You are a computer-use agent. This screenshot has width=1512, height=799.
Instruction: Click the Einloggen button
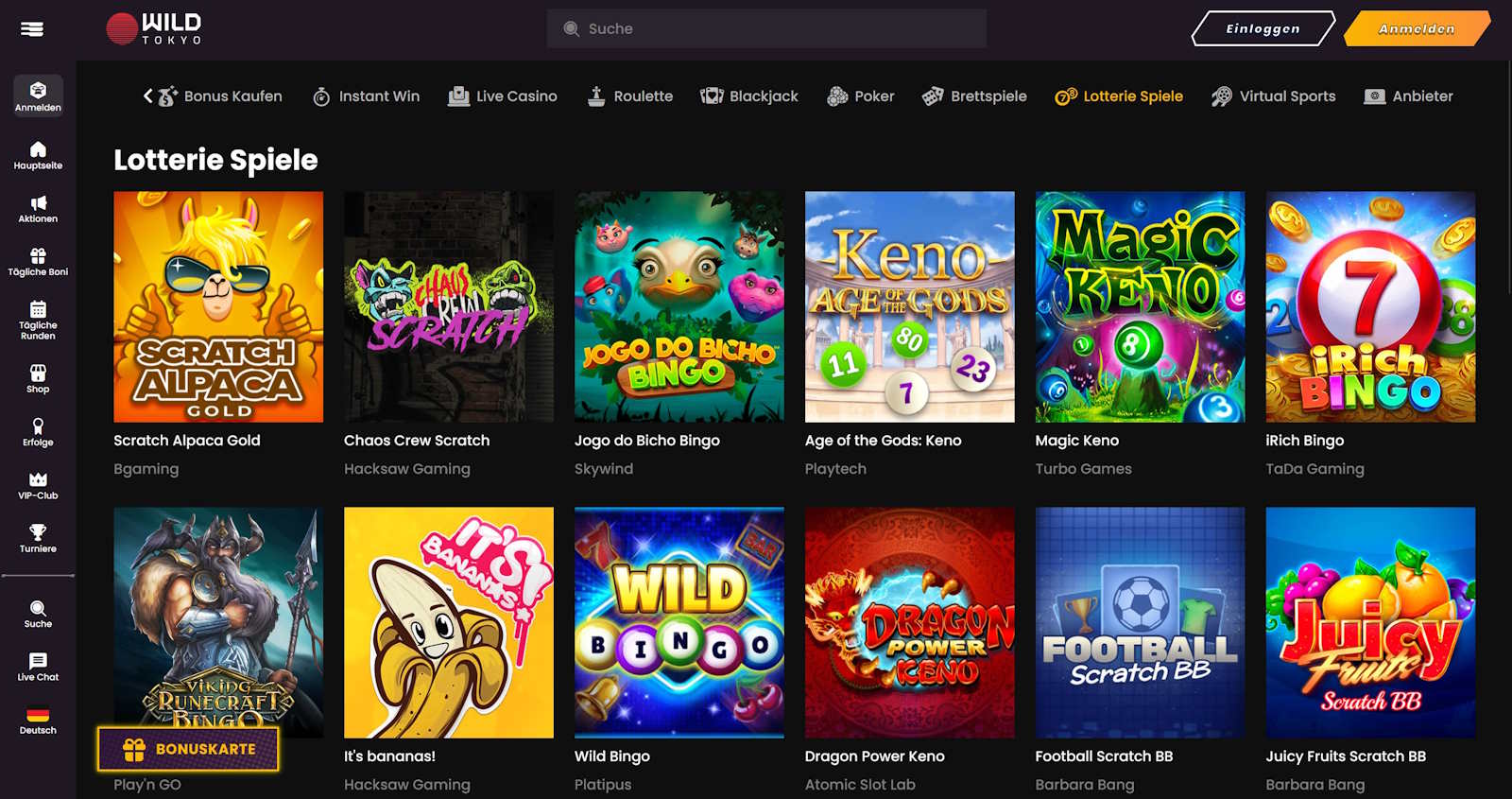click(x=1263, y=29)
